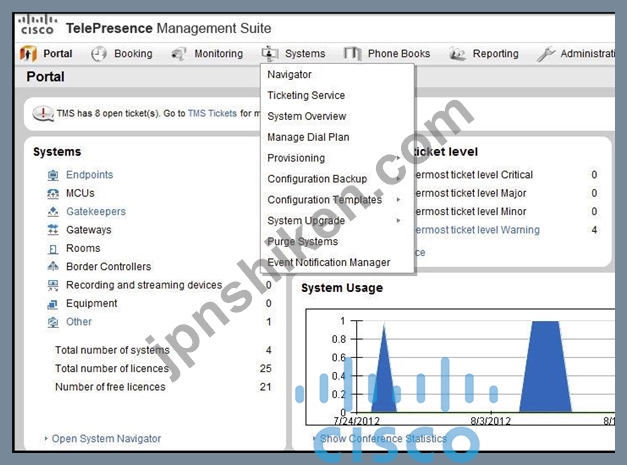The width and height of the screenshot is (627, 465).
Task: Click the Systems panel heading
Action: coord(57,152)
